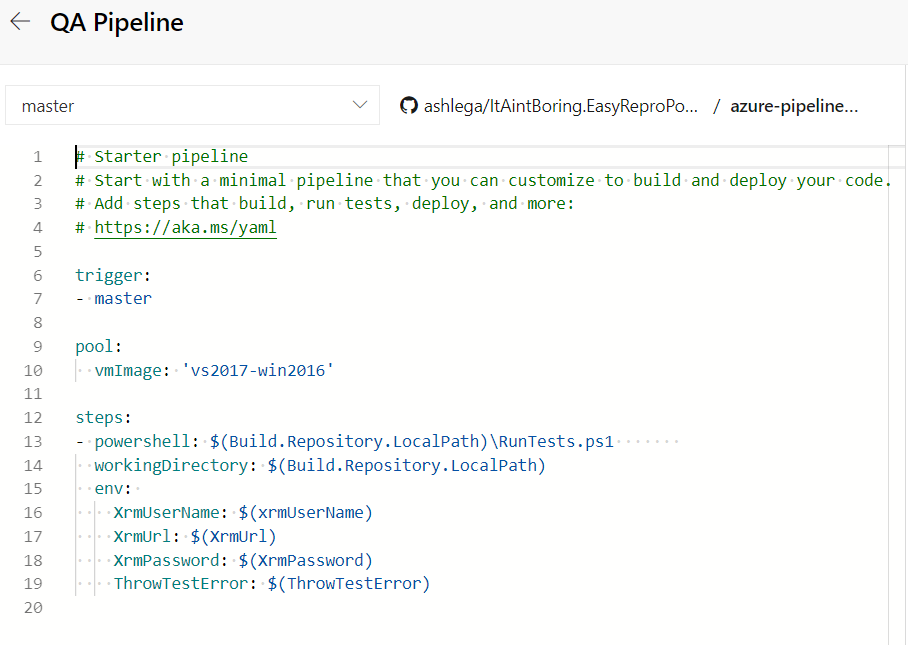Click the editor's vertical scrollbar track
This screenshot has width=908, height=645.
897,400
